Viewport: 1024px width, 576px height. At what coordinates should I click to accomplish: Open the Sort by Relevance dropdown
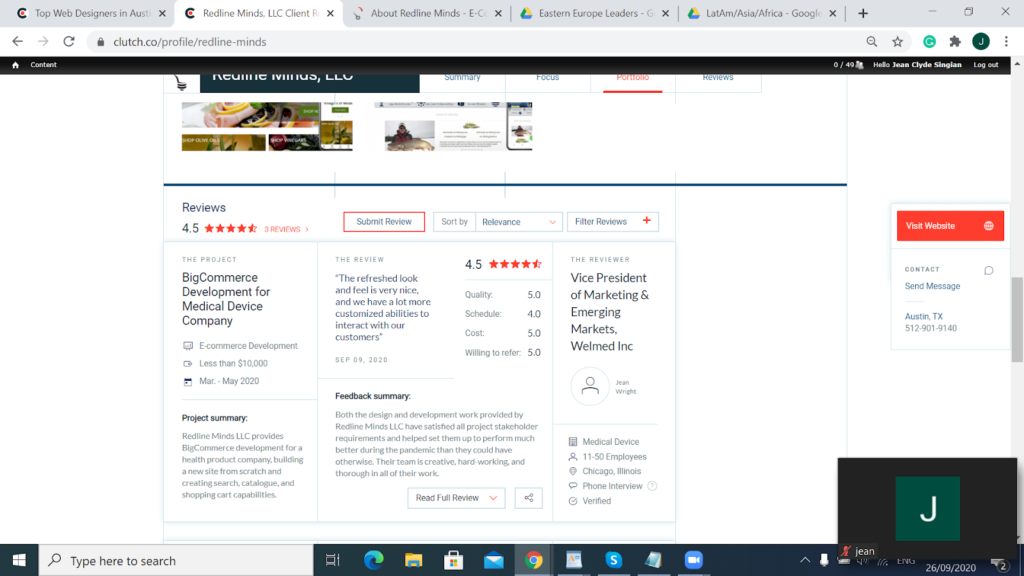pyautogui.click(x=519, y=222)
